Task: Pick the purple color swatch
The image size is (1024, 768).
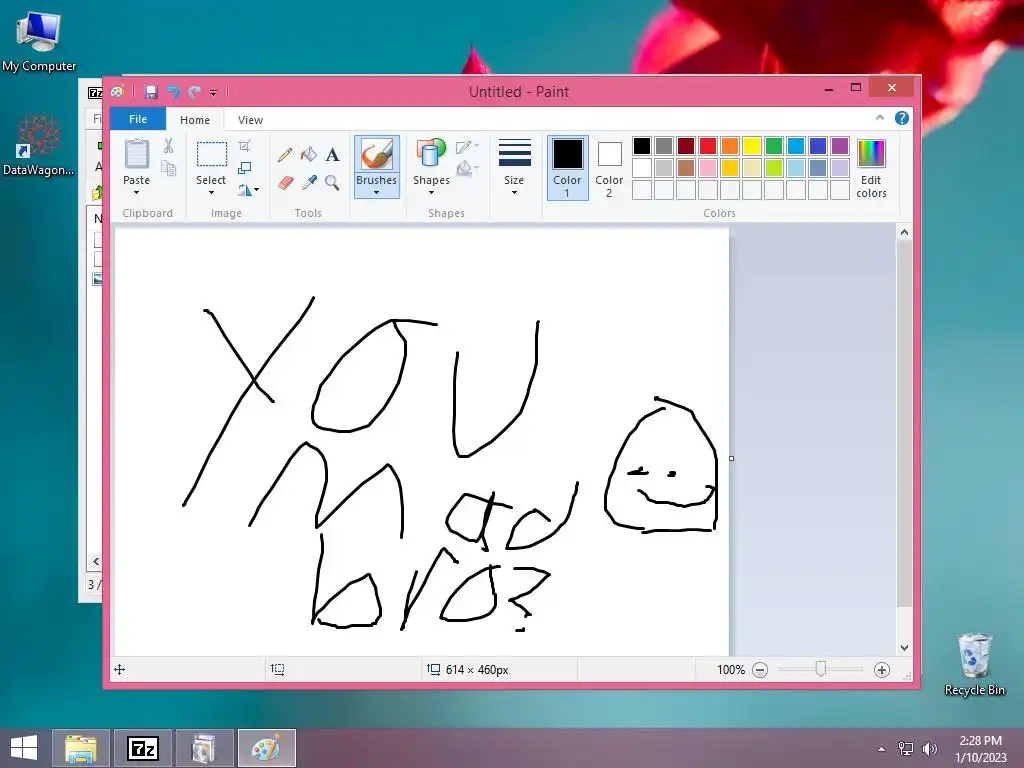Action: pyautogui.click(x=840, y=146)
